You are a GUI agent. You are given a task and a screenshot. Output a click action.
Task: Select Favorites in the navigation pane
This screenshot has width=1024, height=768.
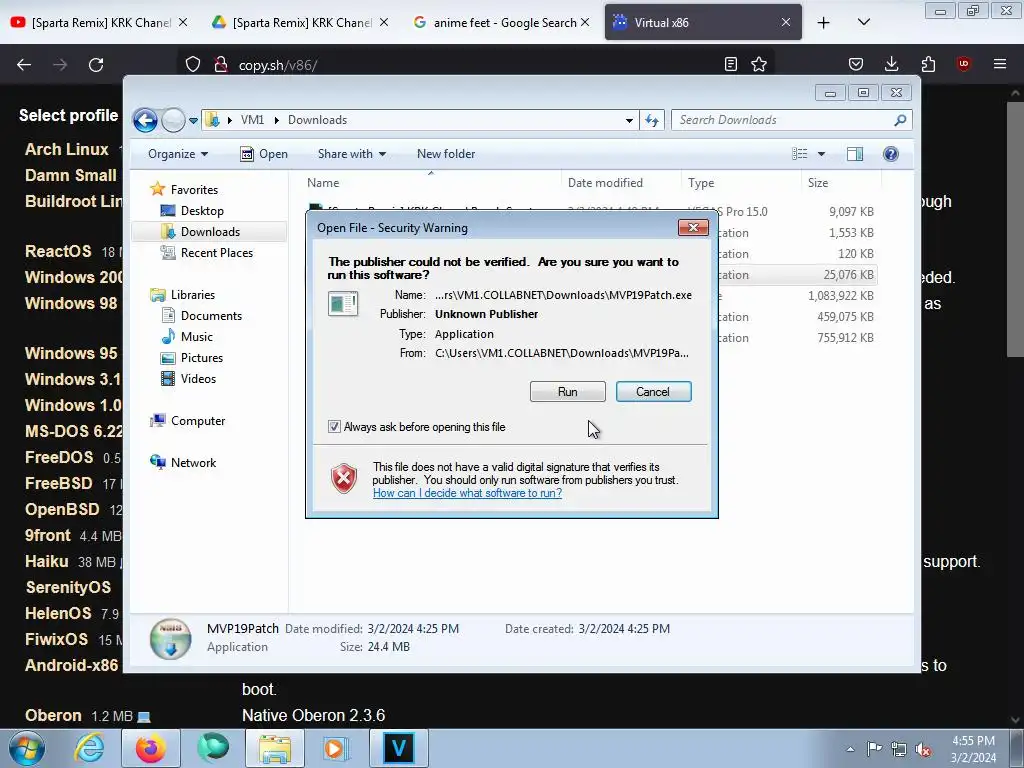(x=194, y=189)
